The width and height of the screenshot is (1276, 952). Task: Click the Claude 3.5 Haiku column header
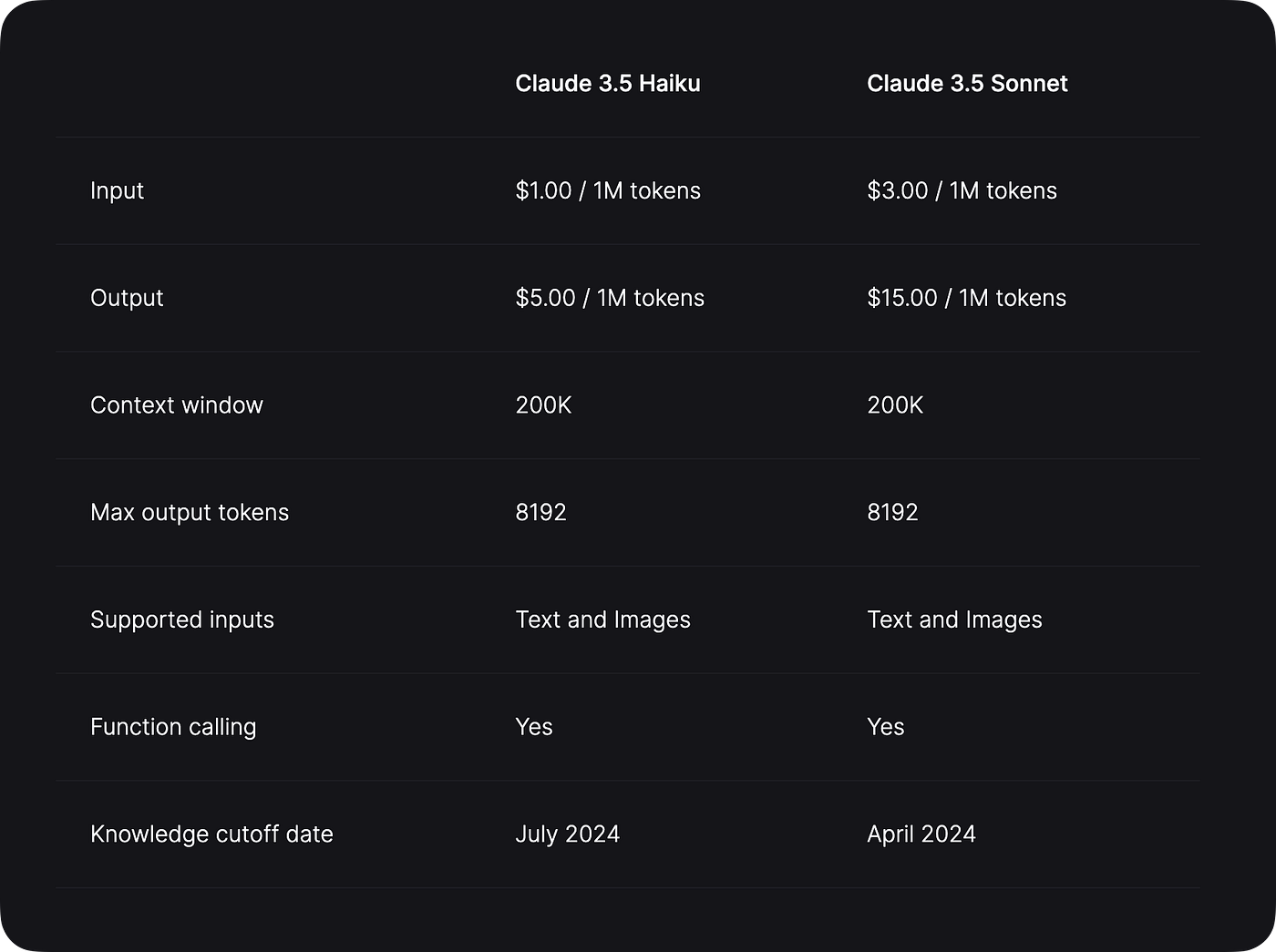tap(608, 84)
